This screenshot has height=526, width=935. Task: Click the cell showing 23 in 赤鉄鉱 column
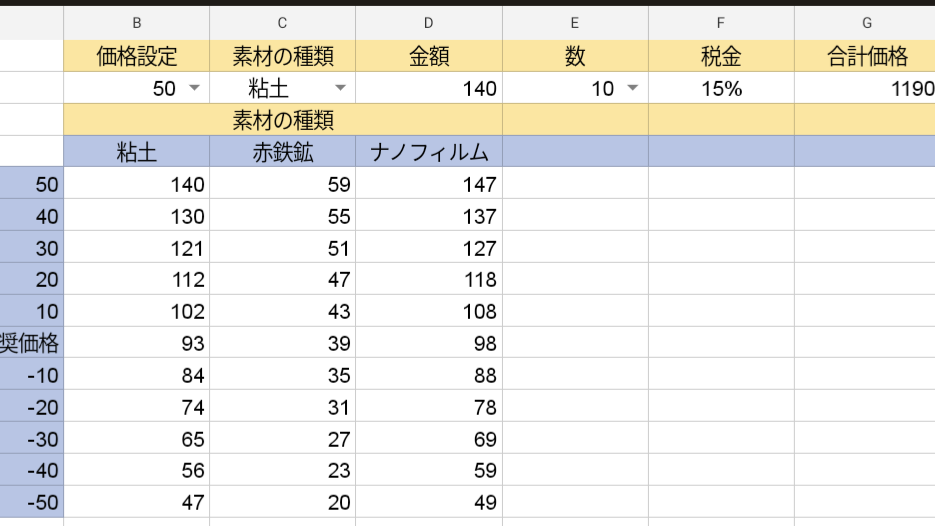282,471
